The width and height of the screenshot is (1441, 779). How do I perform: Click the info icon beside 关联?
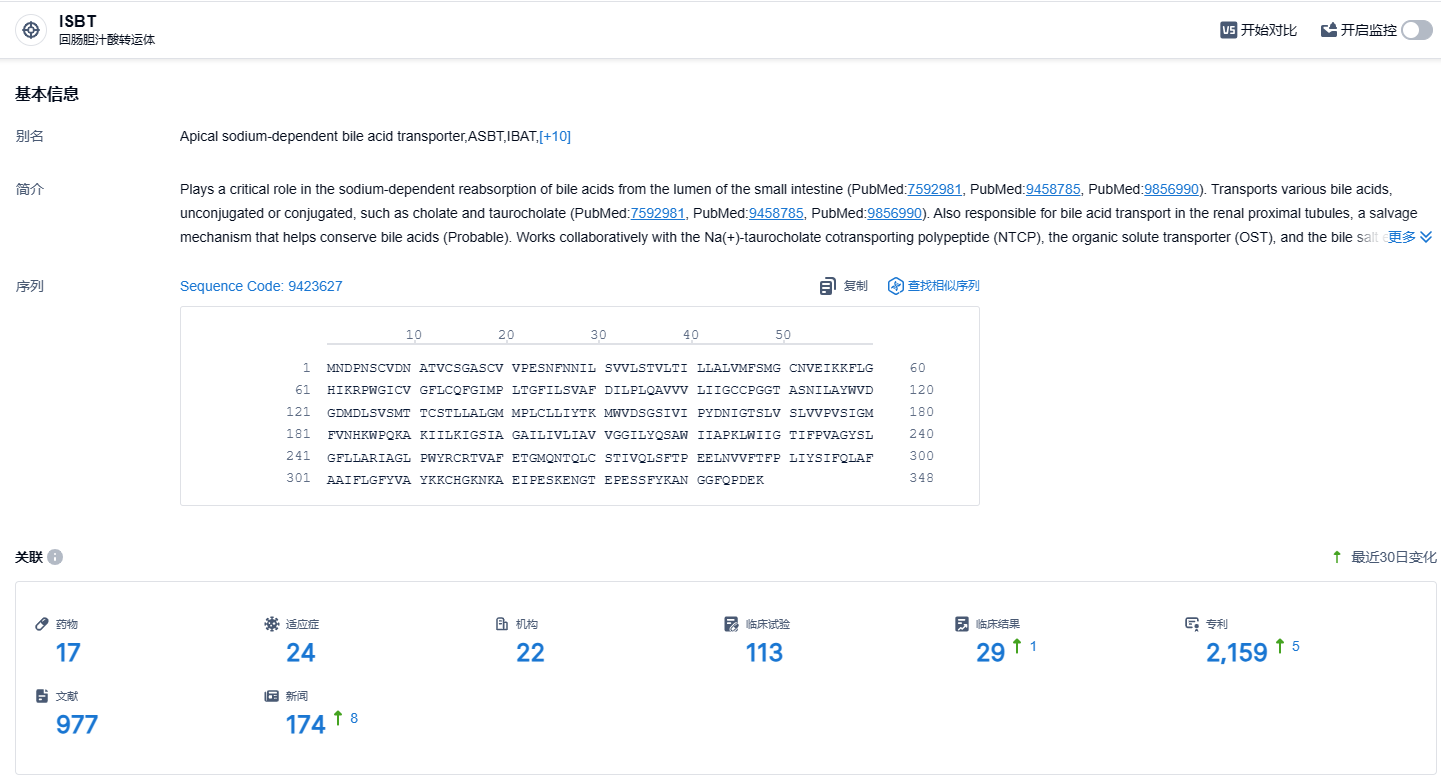[55, 557]
